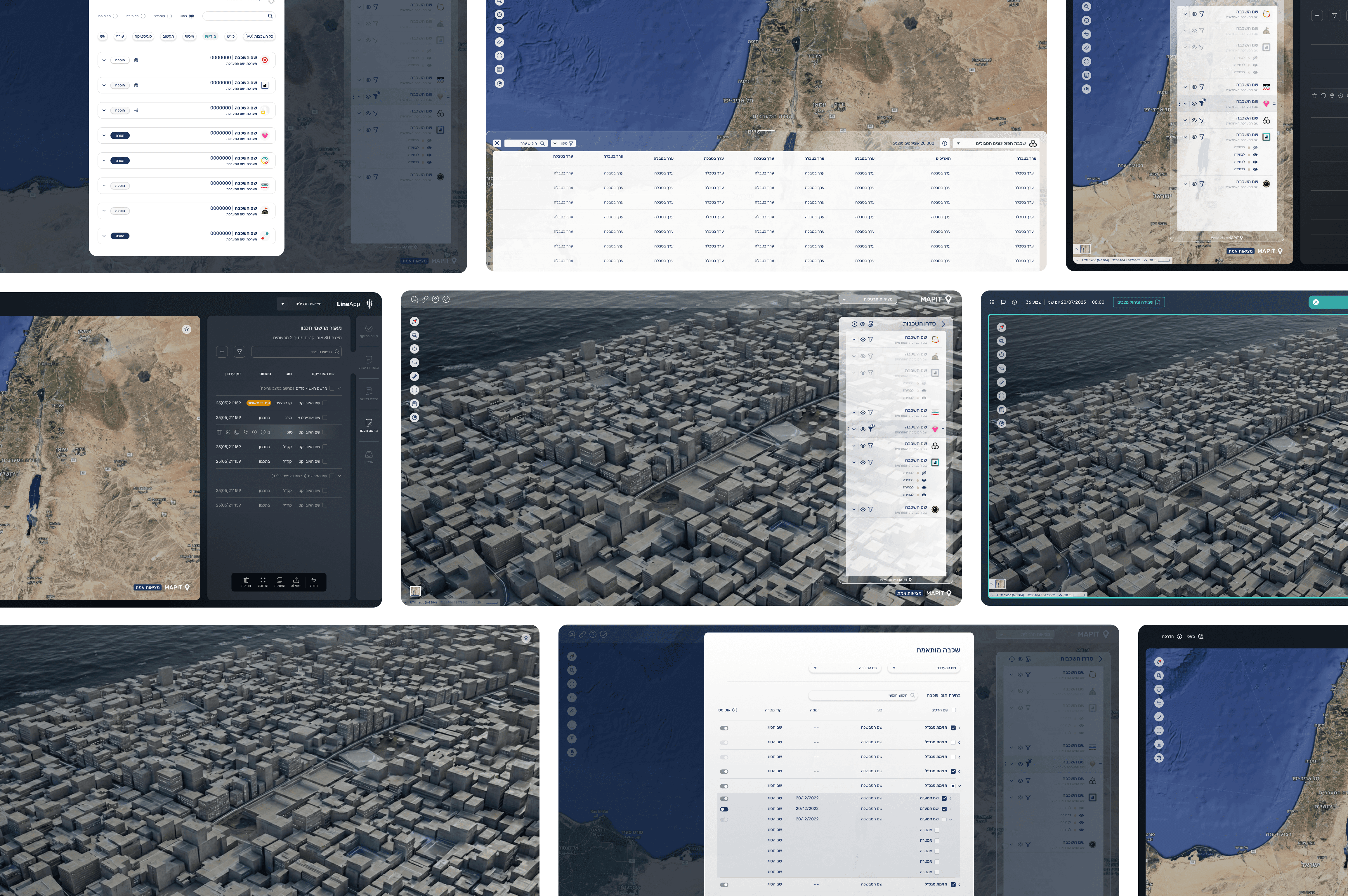The image size is (1348, 896).
Task: Switch to the מודיעין category tab
Action: coord(210,36)
